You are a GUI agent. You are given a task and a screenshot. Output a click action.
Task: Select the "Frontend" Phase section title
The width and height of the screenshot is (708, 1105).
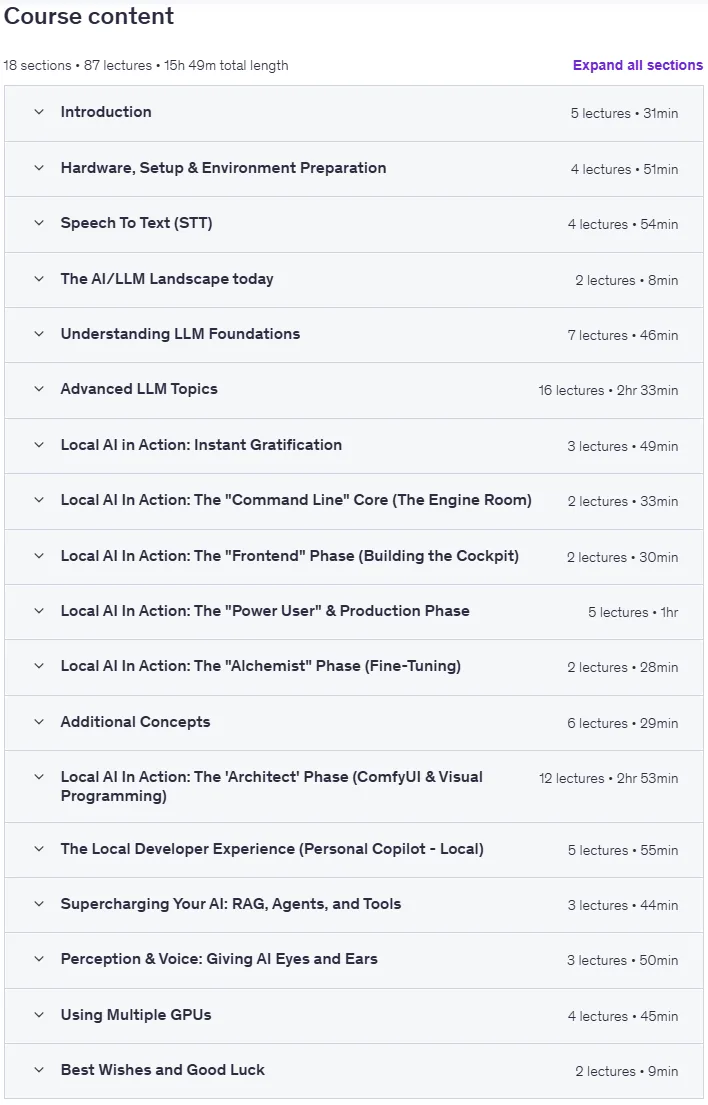tap(290, 555)
